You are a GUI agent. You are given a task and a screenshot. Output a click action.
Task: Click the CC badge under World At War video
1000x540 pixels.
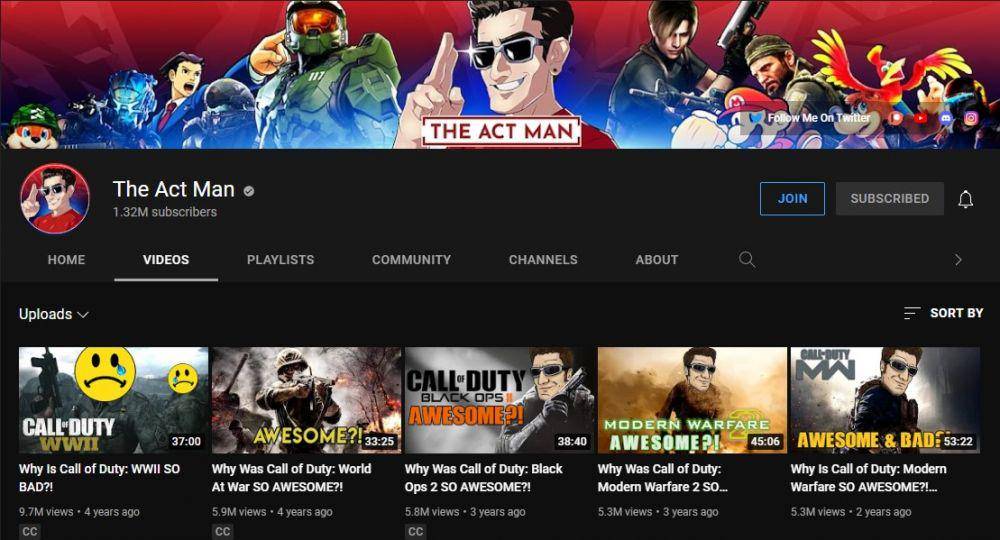223,531
